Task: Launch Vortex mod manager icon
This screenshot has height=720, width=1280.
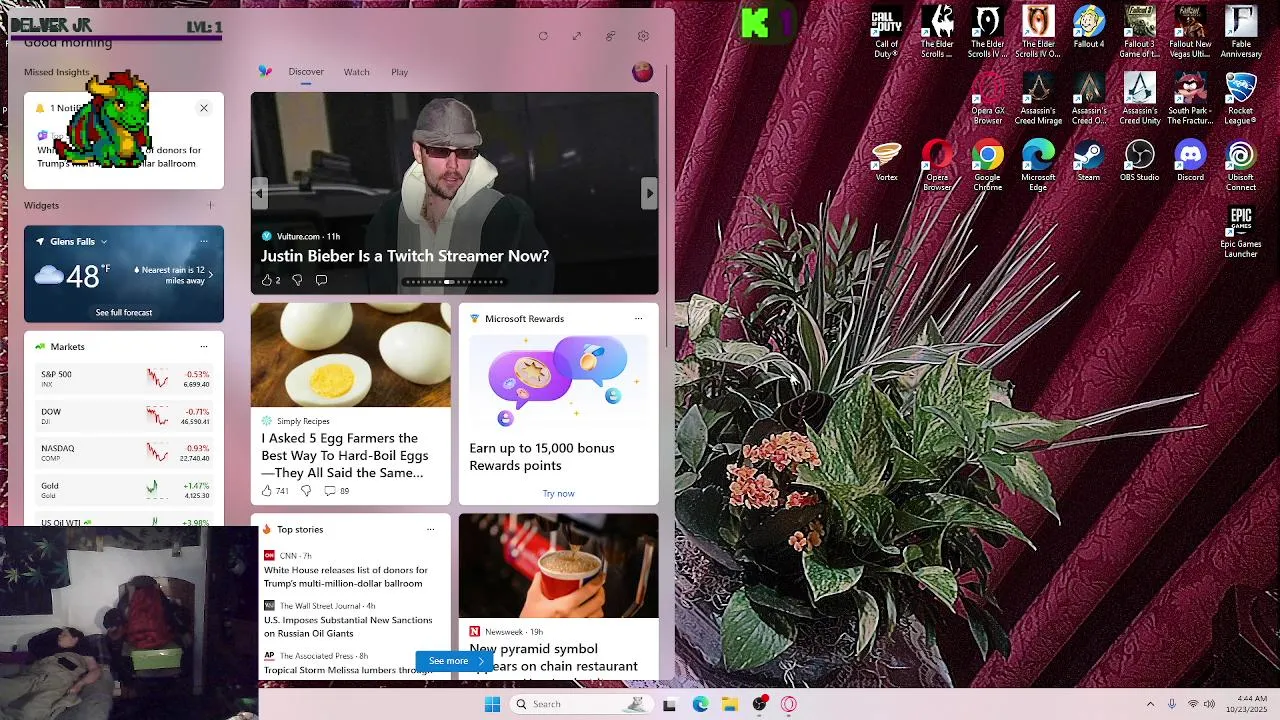Action: point(886,161)
